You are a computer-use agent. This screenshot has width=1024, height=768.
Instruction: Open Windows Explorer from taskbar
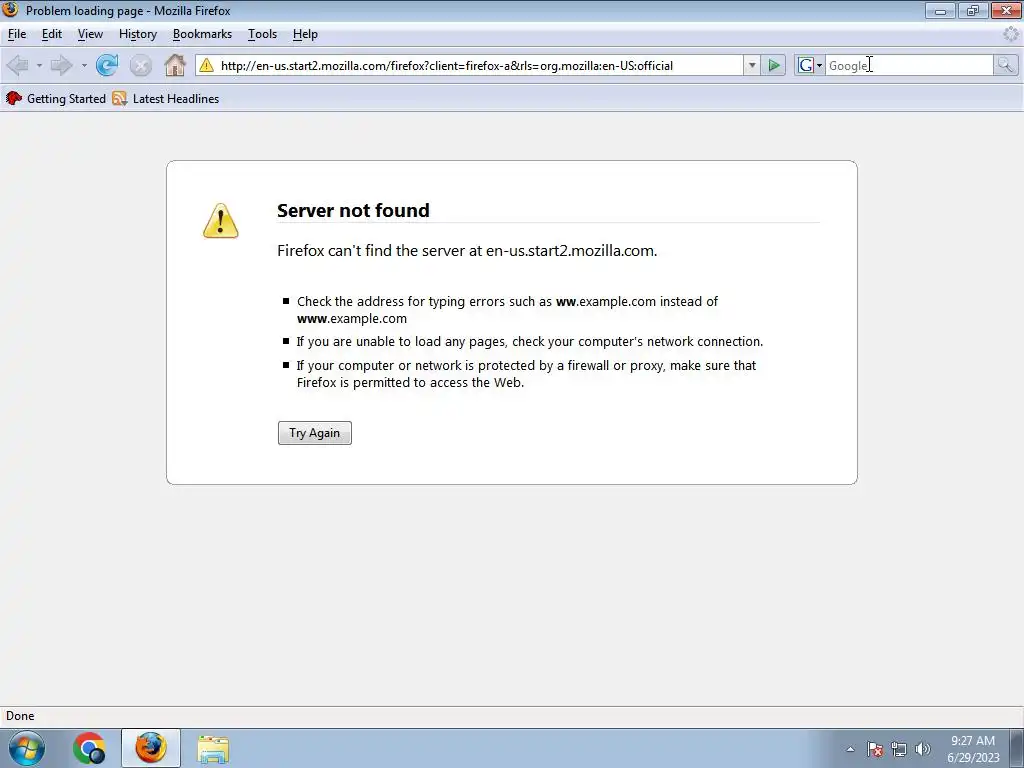coord(213,748)
